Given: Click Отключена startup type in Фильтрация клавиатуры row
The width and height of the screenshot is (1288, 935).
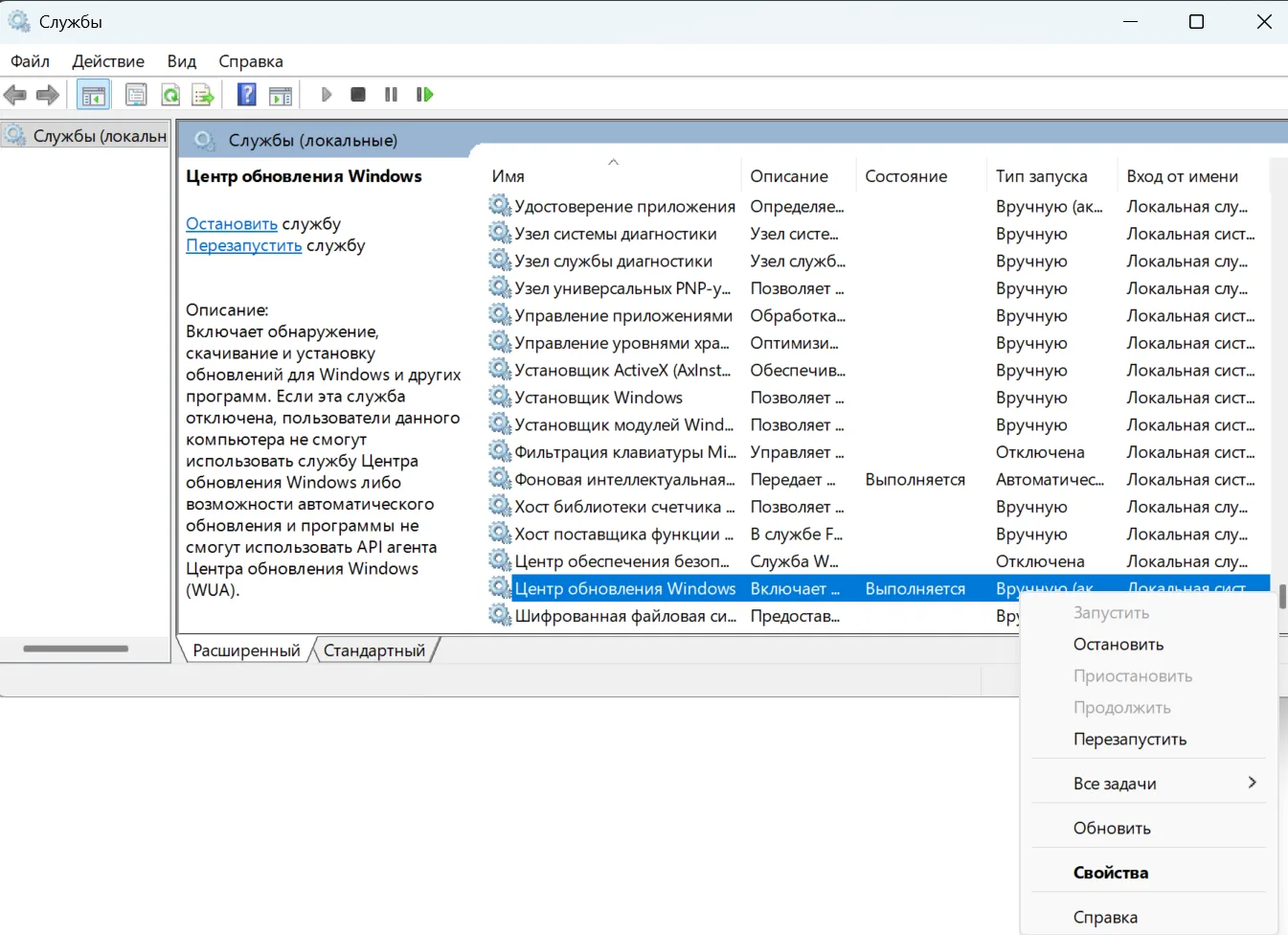Looking at the screenshot, I should click(1040, 451).
